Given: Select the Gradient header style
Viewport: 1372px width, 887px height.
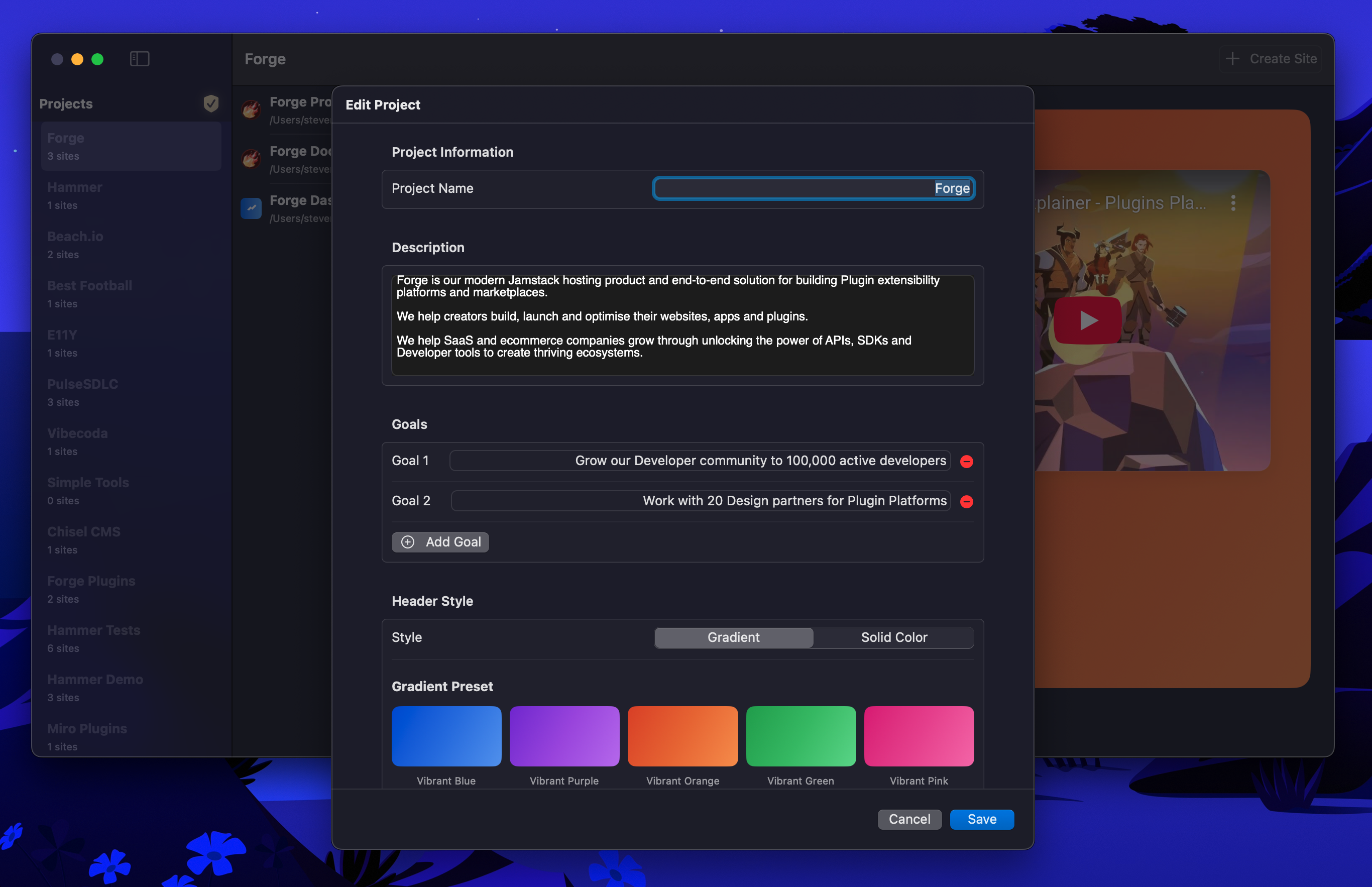Looking at the screenshot, I should (733, 637).
